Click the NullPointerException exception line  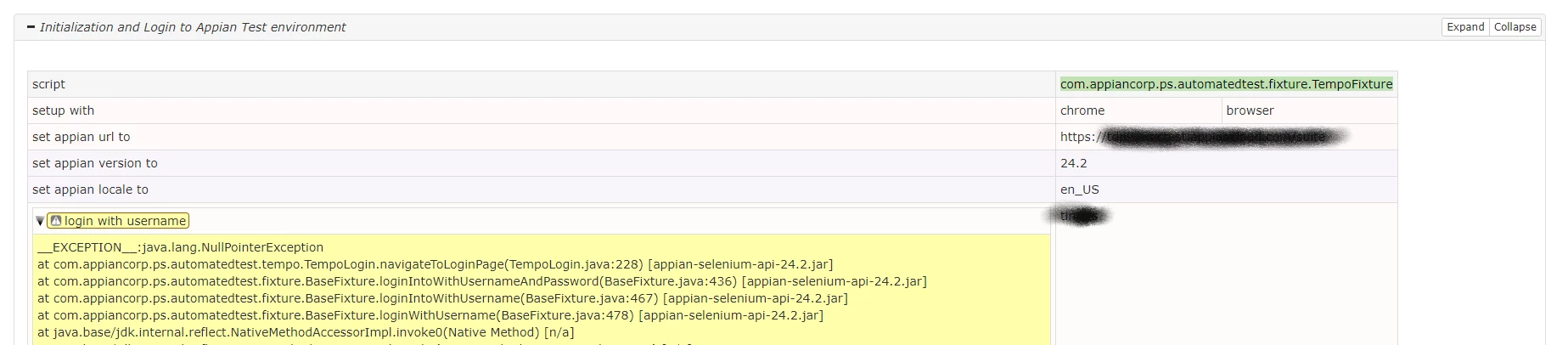coord(180,247)
